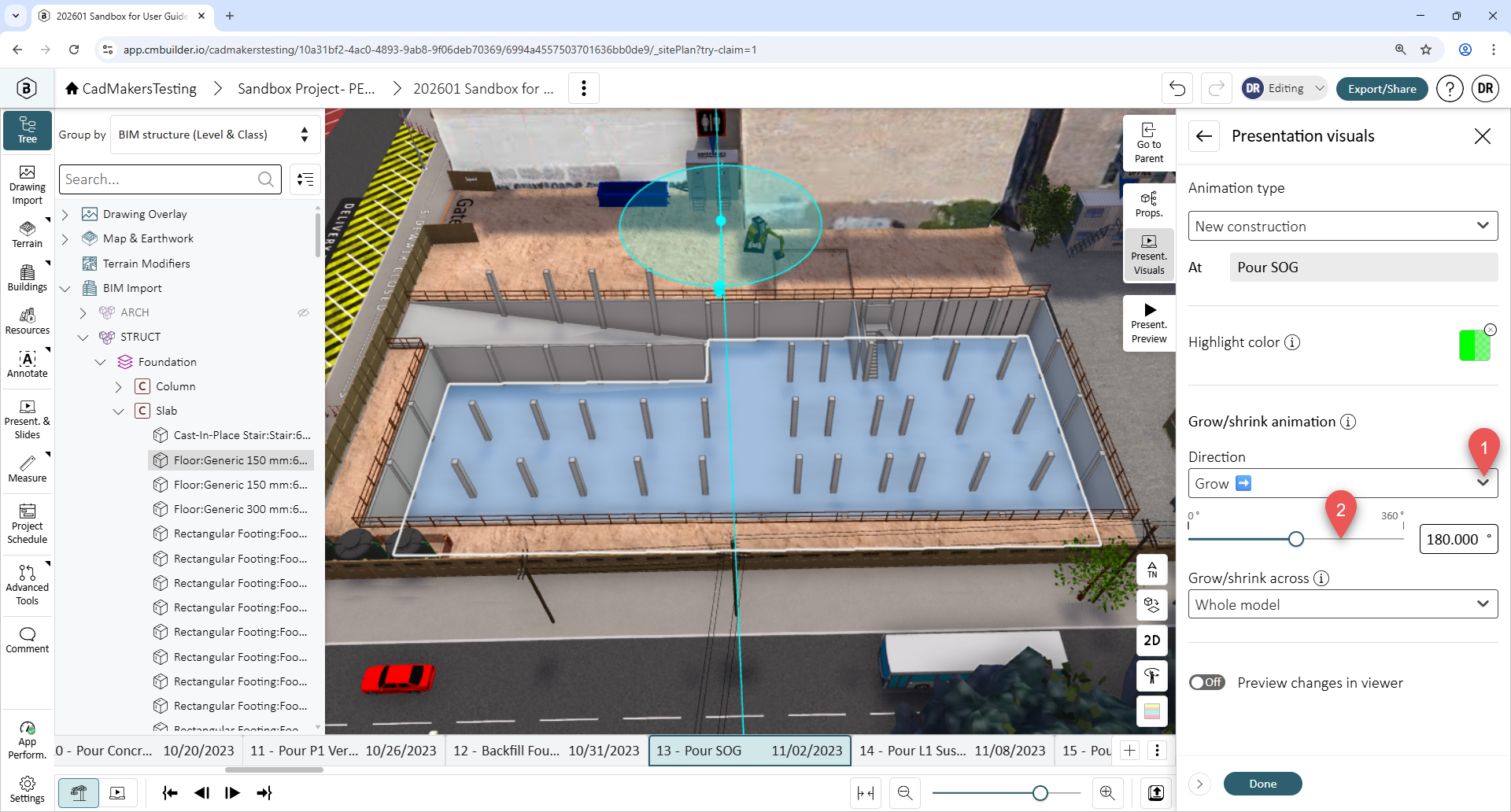Select timeline step 14 - Pour L1 Sus...
Screen dimensions: 1511x812
point(952,751)
